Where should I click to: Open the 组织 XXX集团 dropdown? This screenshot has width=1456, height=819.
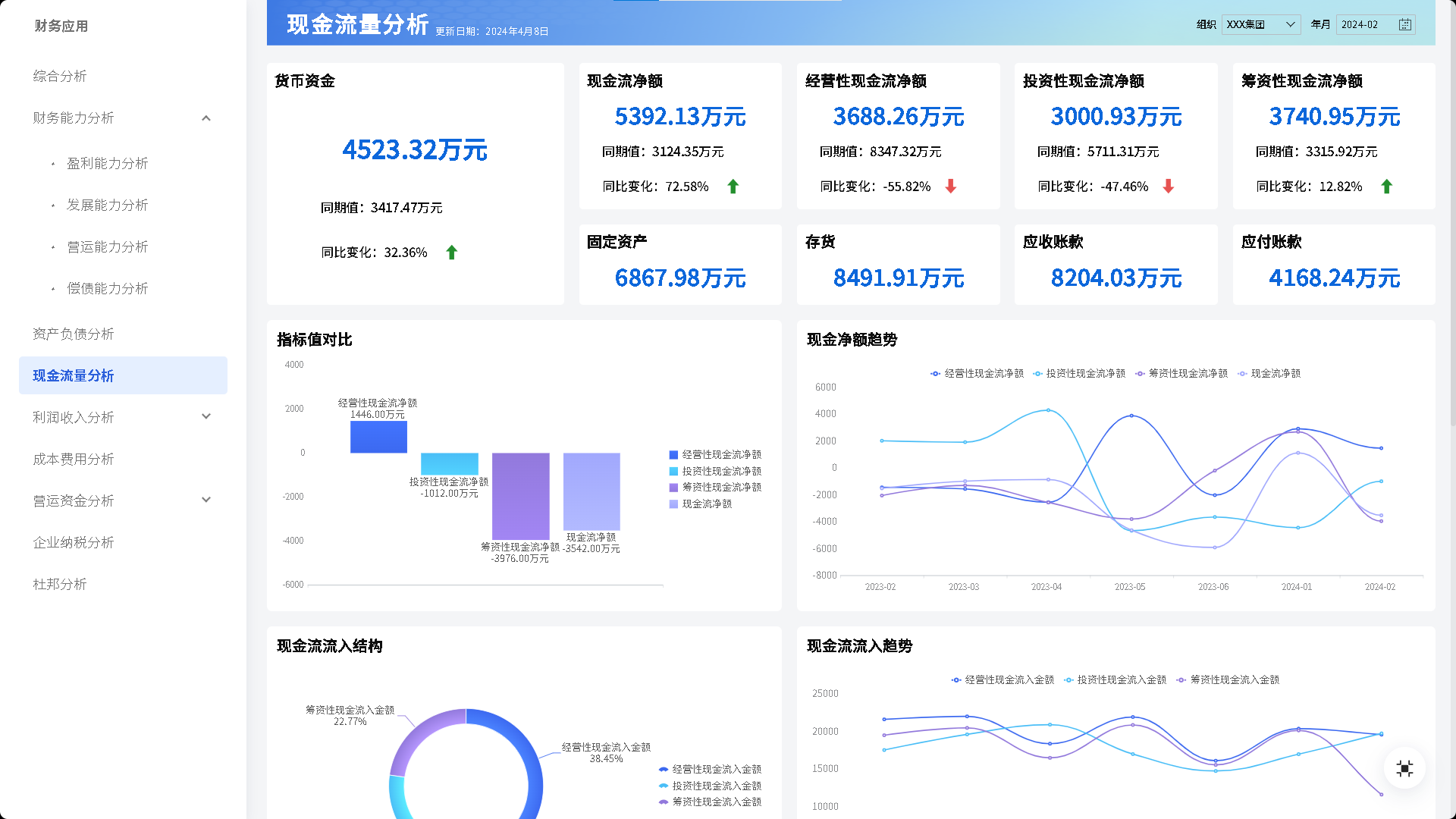[x=1260, y=25]
